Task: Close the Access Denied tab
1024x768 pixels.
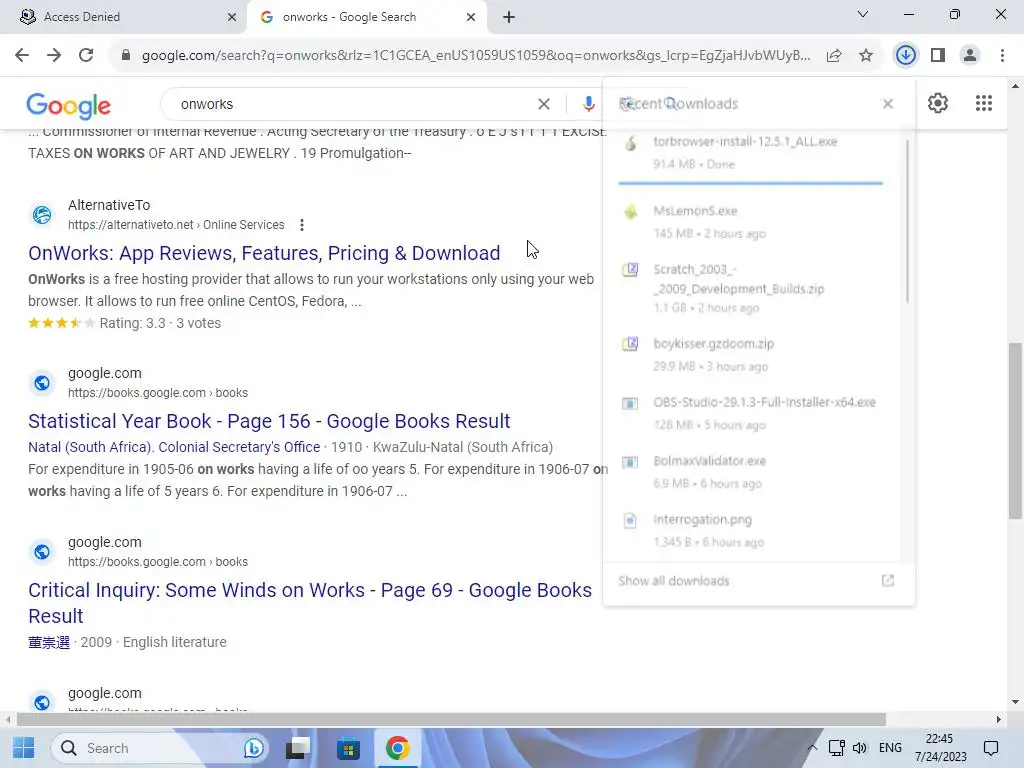Action: click(232, 17)
